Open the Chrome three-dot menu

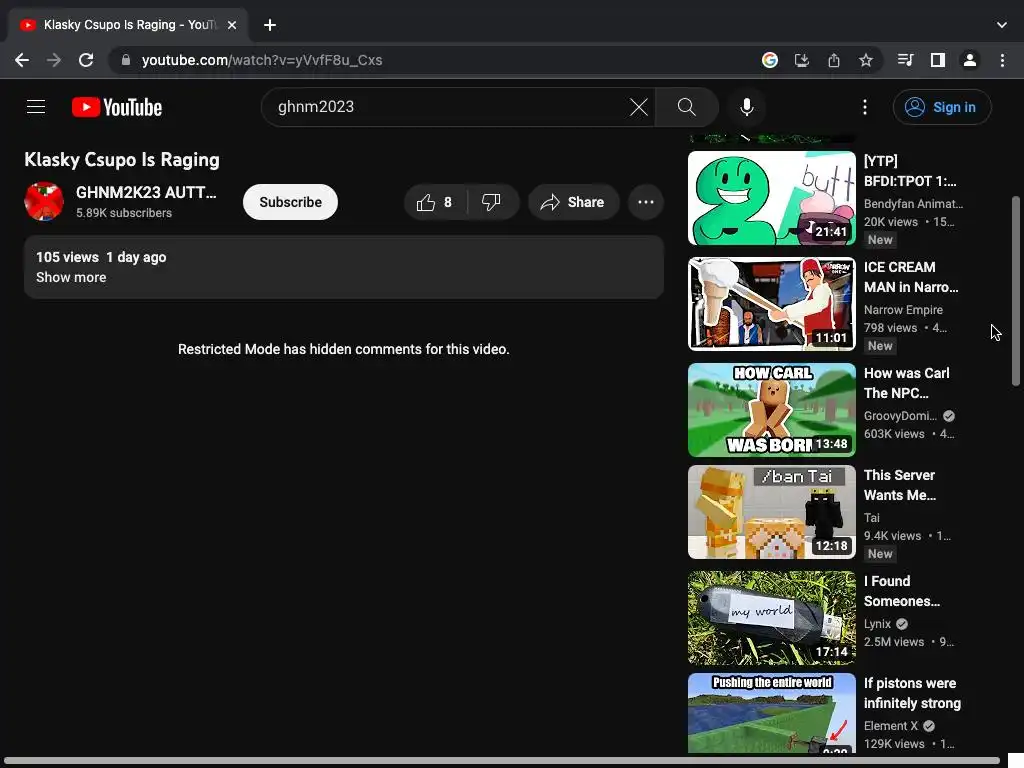coord(1002,60)
